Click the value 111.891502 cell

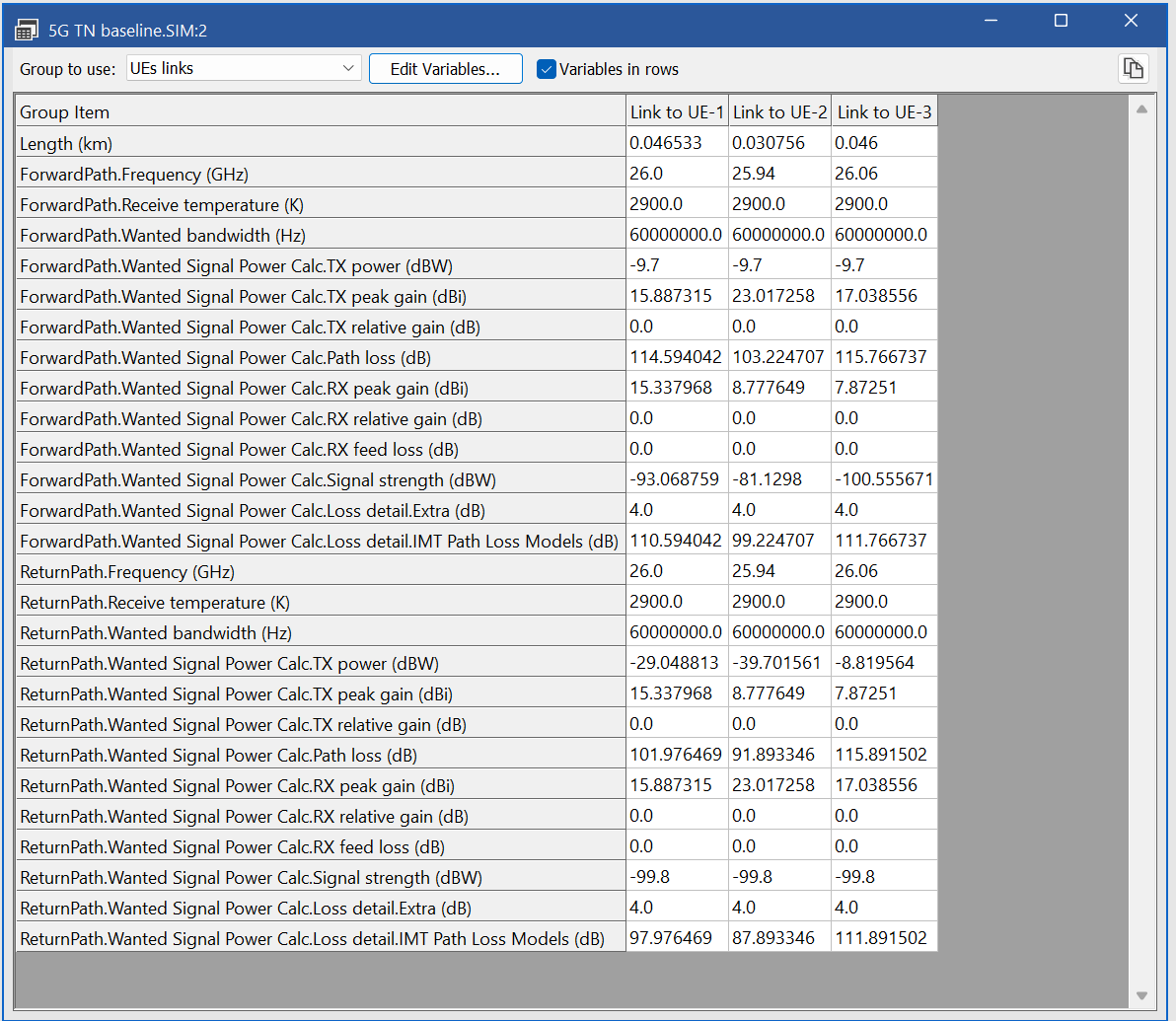[x=884, y=938]
